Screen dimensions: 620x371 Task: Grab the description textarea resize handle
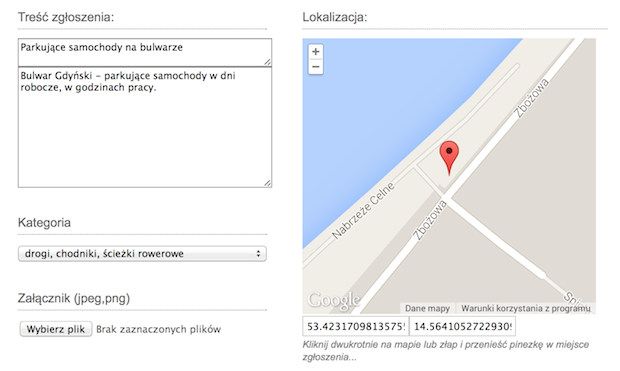coord(268,183)
